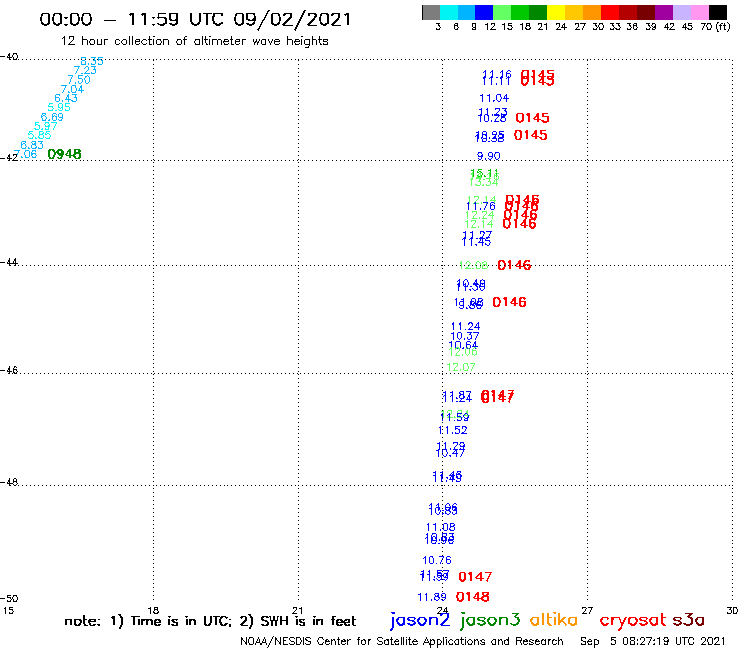Screen dimensions: 740x650
Task: Click the orange altika label
Action: [554, 619]
